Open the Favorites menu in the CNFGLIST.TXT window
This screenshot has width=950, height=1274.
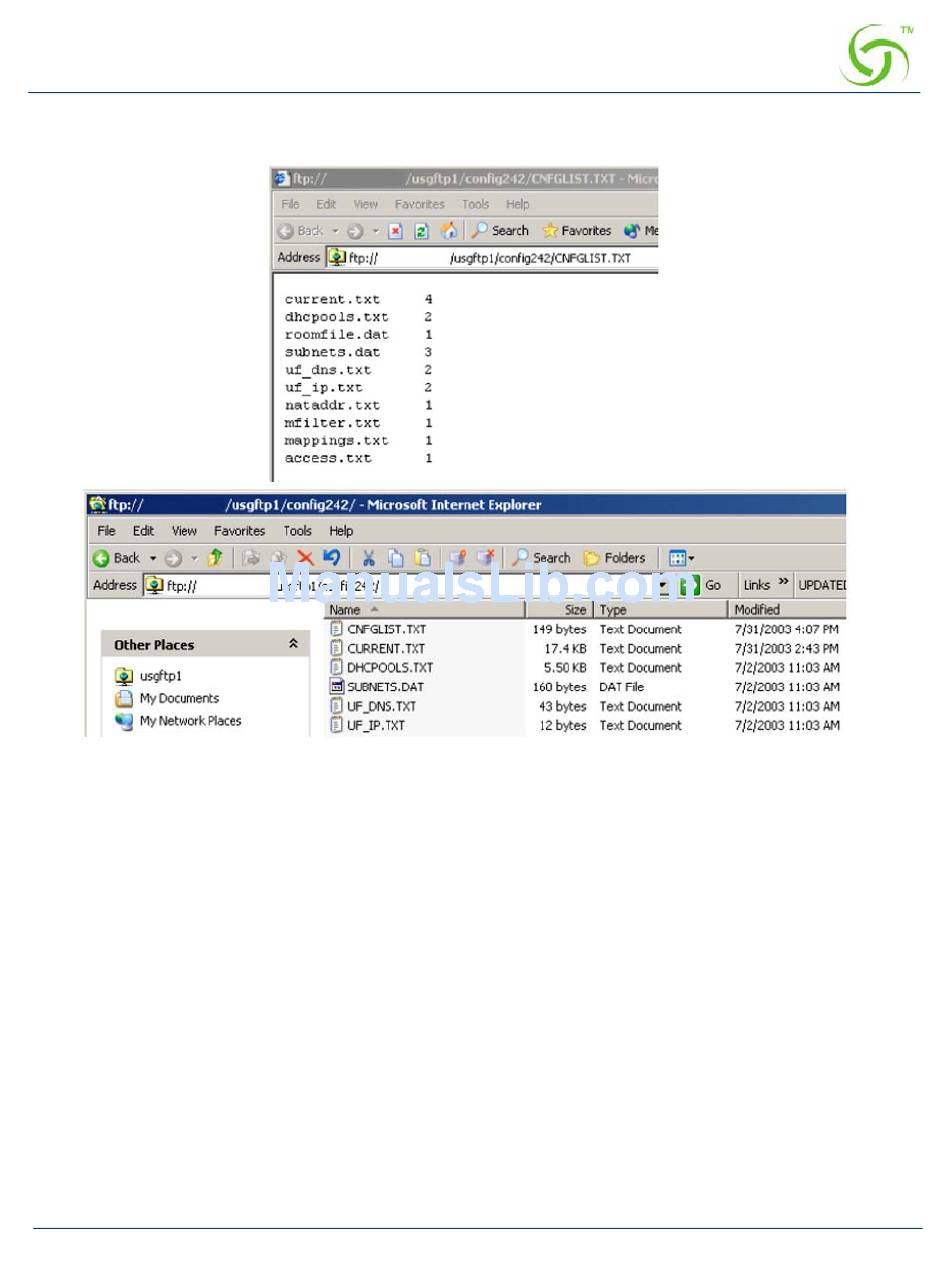pos(419,204)
